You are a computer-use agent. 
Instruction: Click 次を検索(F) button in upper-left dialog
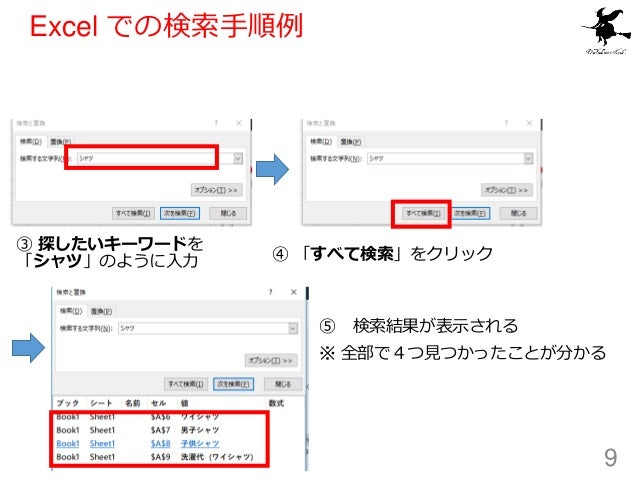click(x=180, y=213)
